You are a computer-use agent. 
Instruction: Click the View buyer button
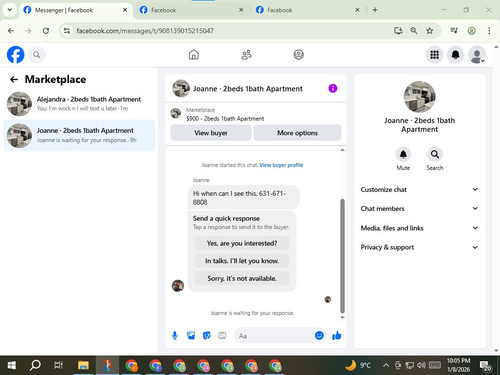[x=211, y=133]
